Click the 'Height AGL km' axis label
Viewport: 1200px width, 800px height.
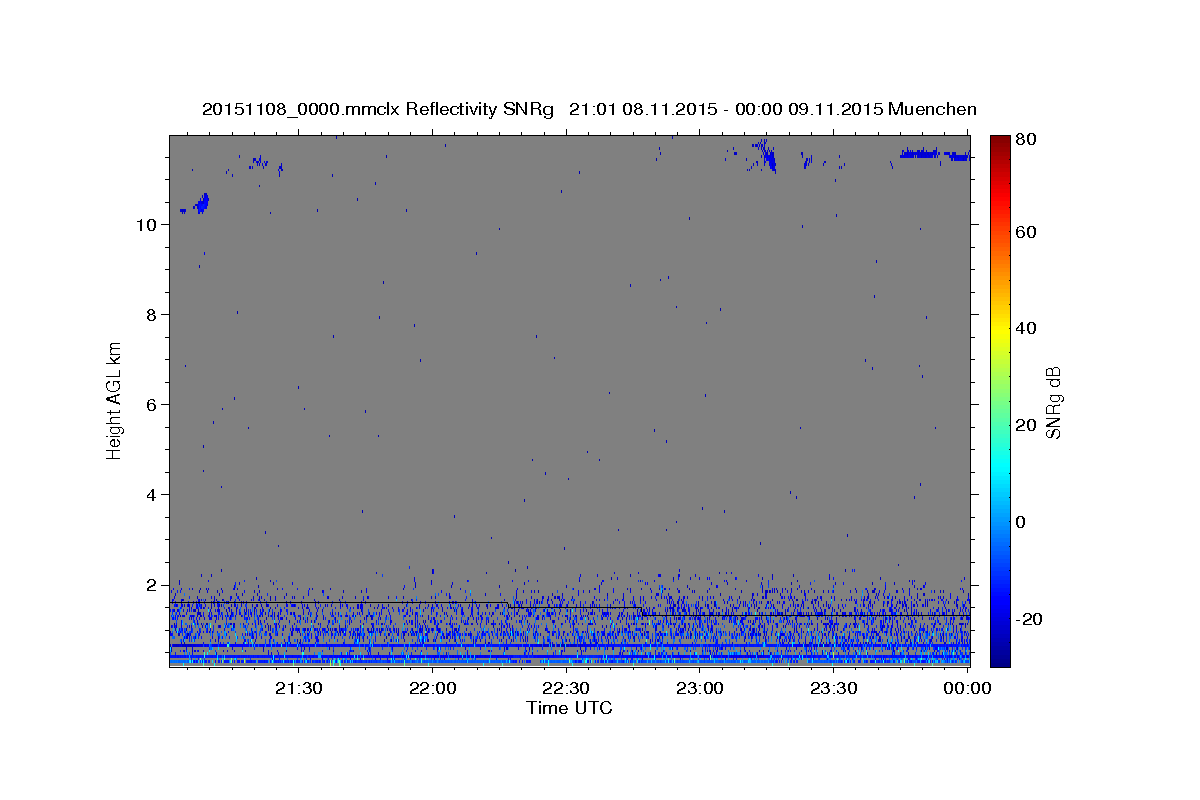coord(115,400)
